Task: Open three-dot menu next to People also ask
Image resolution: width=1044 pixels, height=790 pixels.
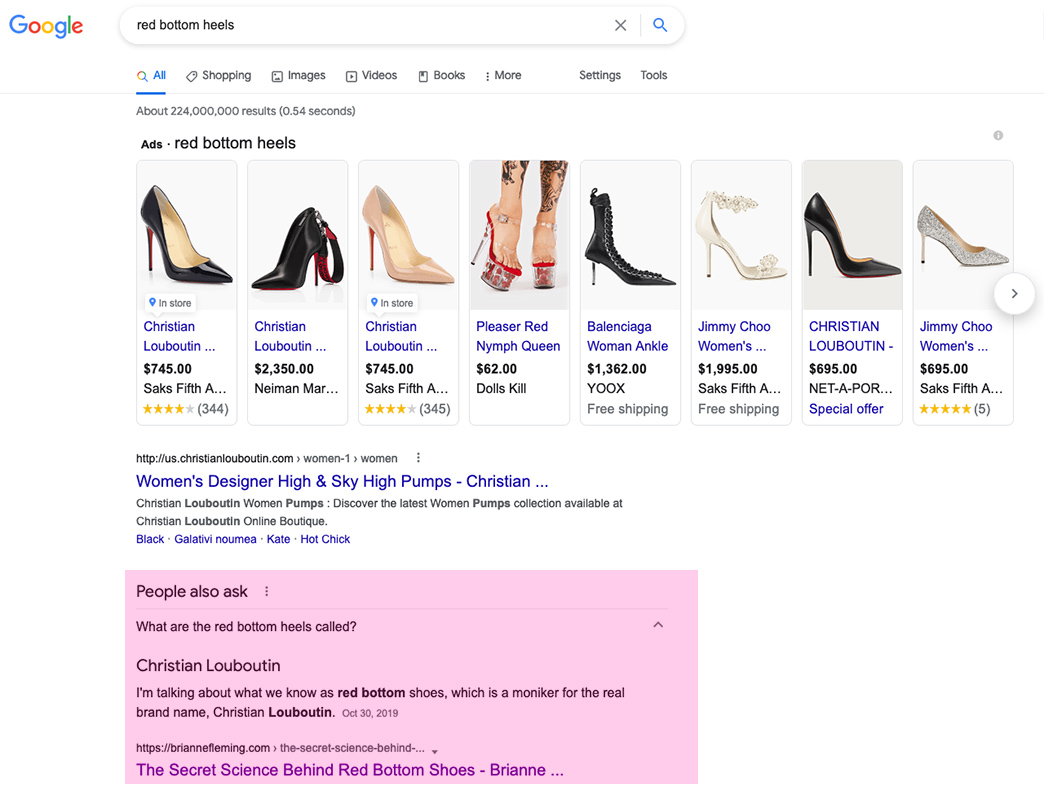Action: pyautogui.click(x=267, y=592)
